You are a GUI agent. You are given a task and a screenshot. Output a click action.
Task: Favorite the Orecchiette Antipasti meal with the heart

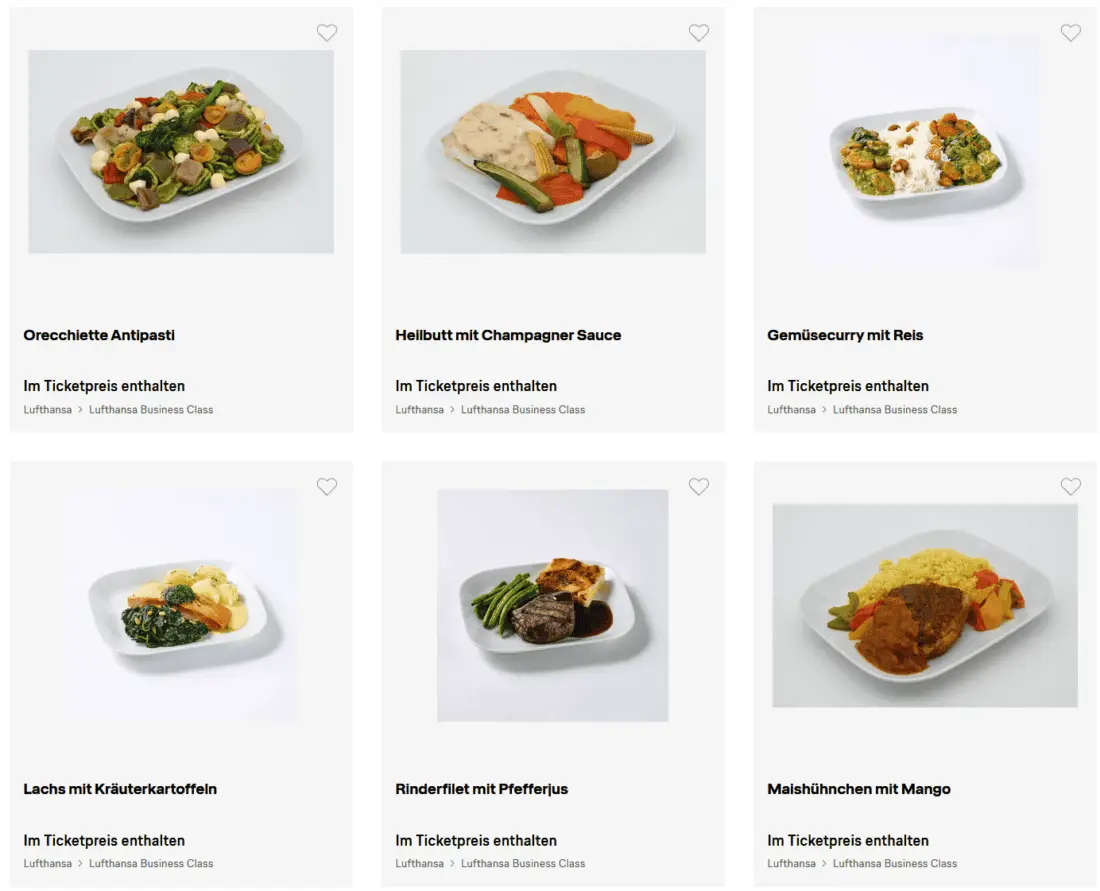click(327, 33)
